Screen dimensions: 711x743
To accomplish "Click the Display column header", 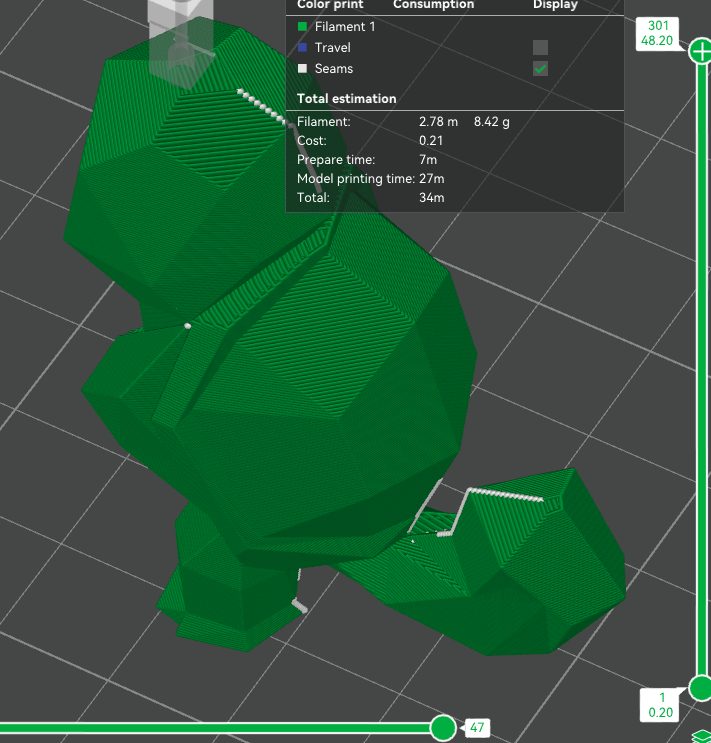I will click(x=554, y=5).
